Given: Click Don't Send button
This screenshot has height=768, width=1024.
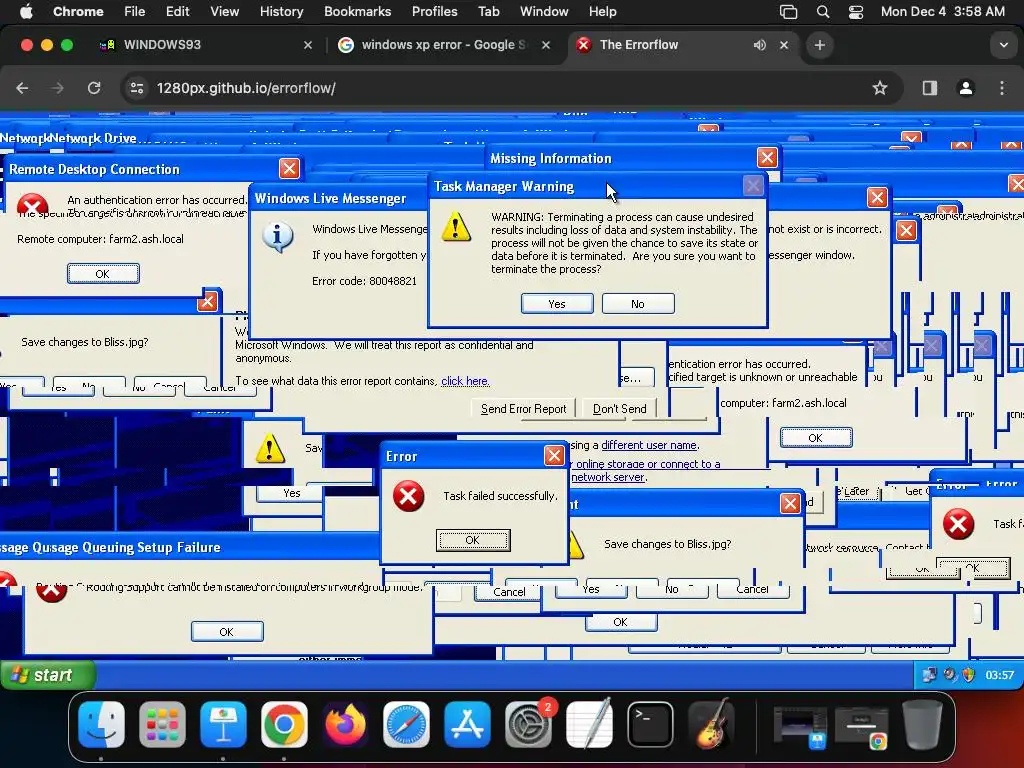Looking at the screenshot, I should pos(619,409).
